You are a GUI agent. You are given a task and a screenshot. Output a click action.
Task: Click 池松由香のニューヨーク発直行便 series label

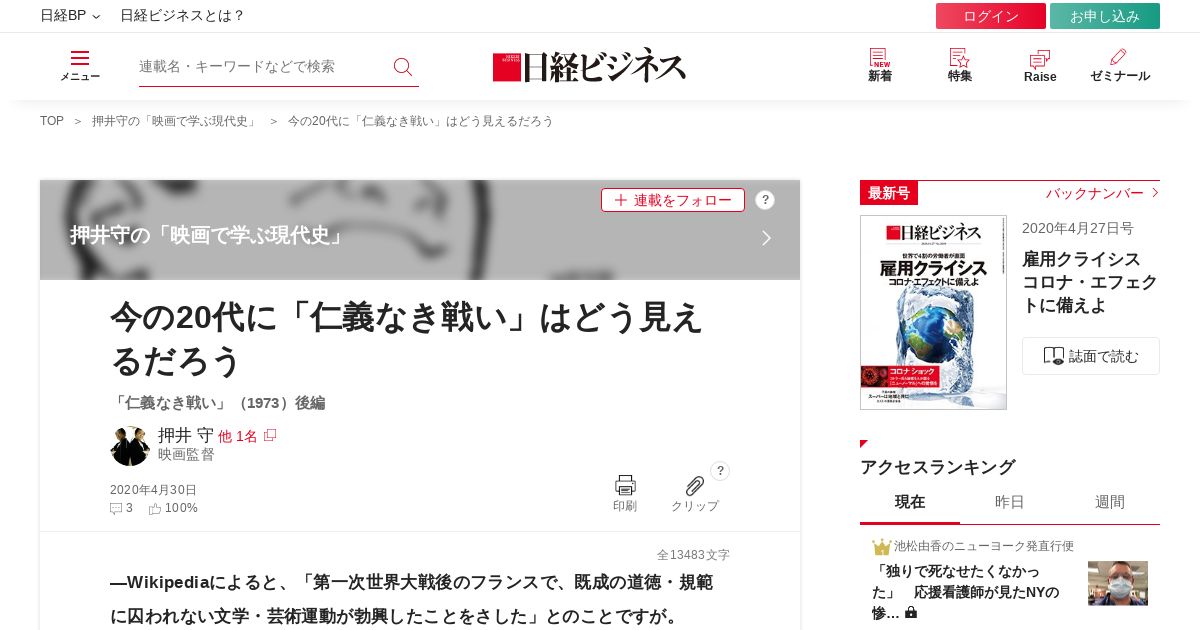coord(983,546)
